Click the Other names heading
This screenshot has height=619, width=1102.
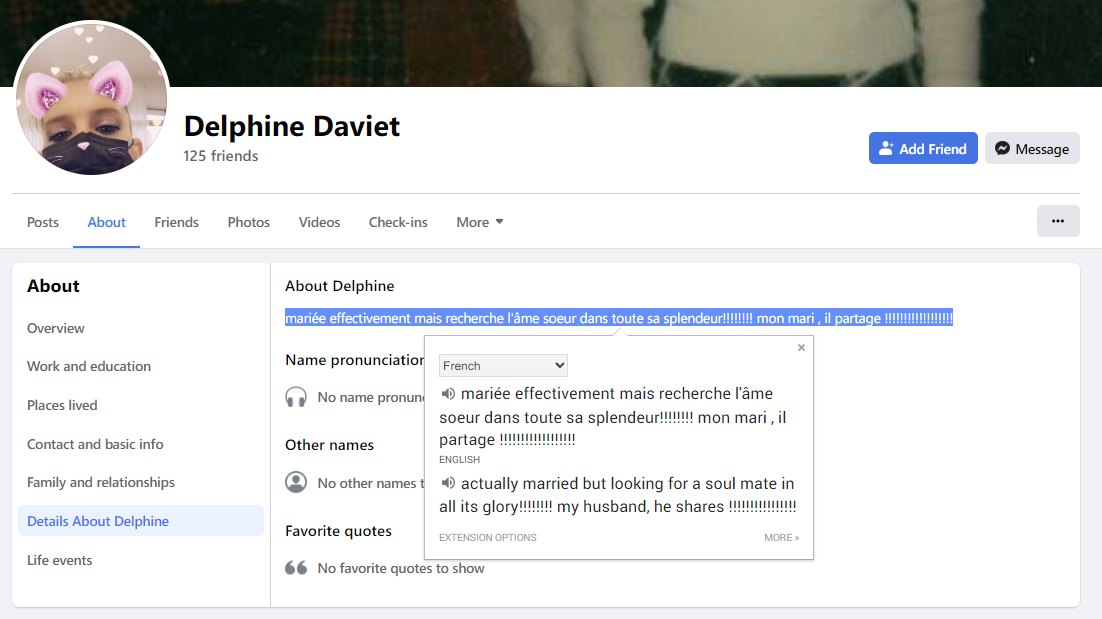[x=329, y=445]
